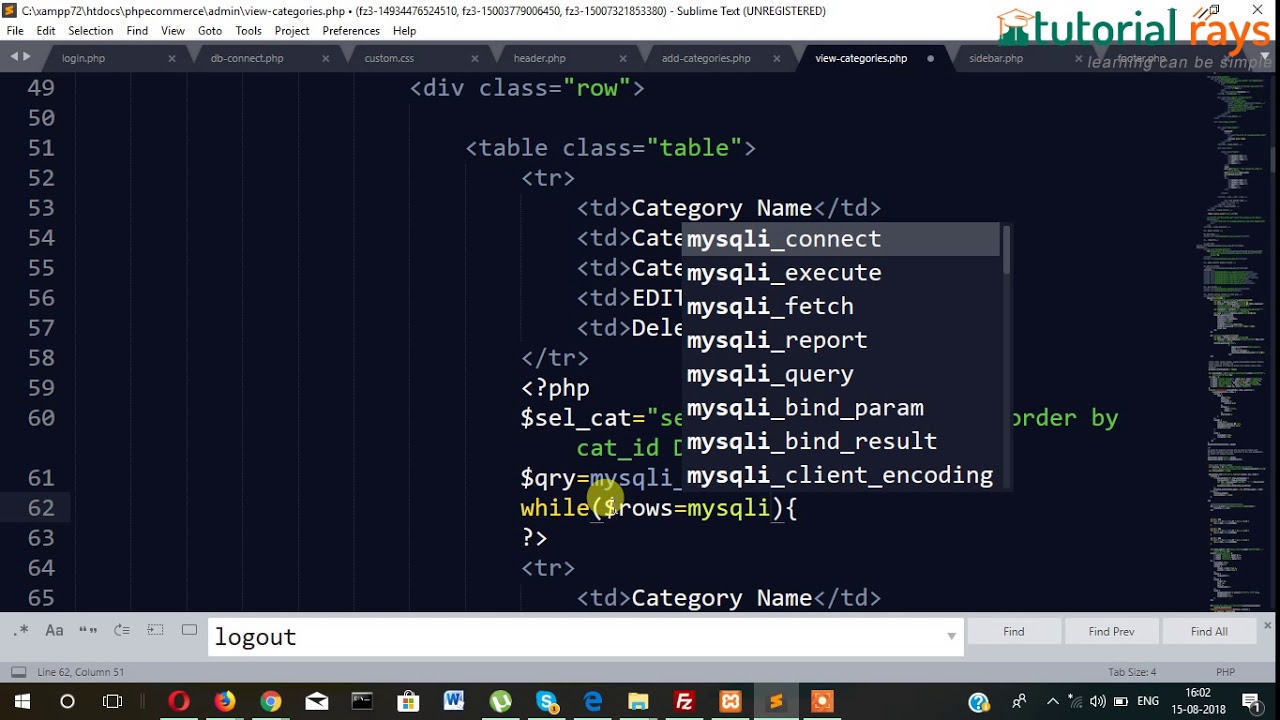Screen dimensions: 1280x720
Task: Change PHP syntax in status bar
Action: [1225, 672]
